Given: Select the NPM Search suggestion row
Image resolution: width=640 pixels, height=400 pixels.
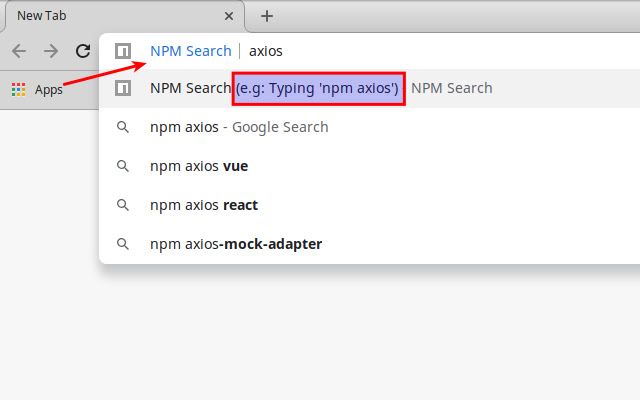Looking at the screenshot, I should coord(369,89).
